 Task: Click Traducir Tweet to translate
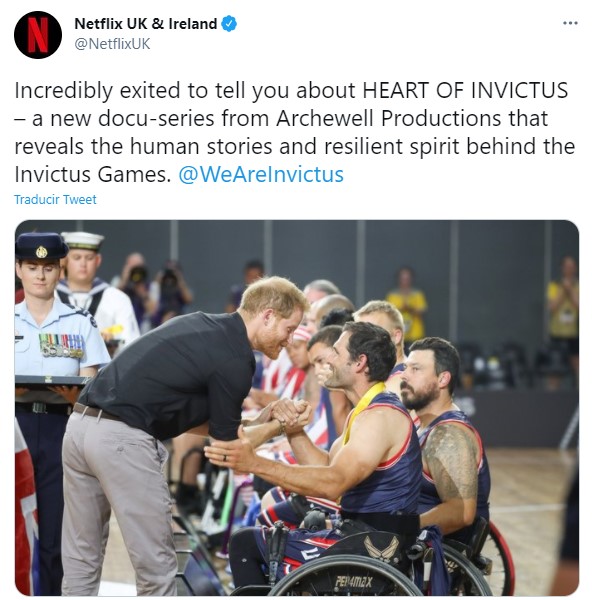(55, 200)
